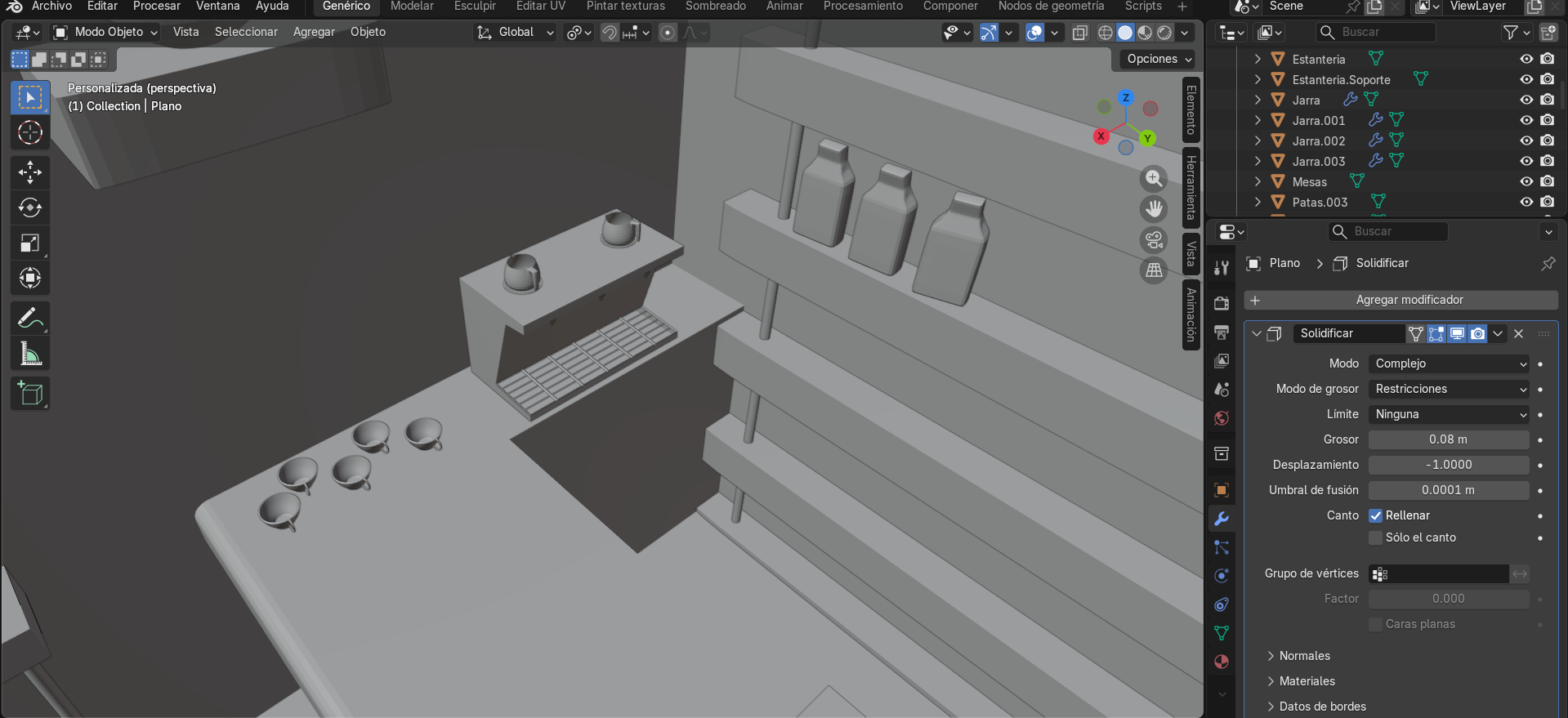Open the Límite dropdown showing Ninguna
Screen dimensions: 1568x718
(x=1450, y=414)
